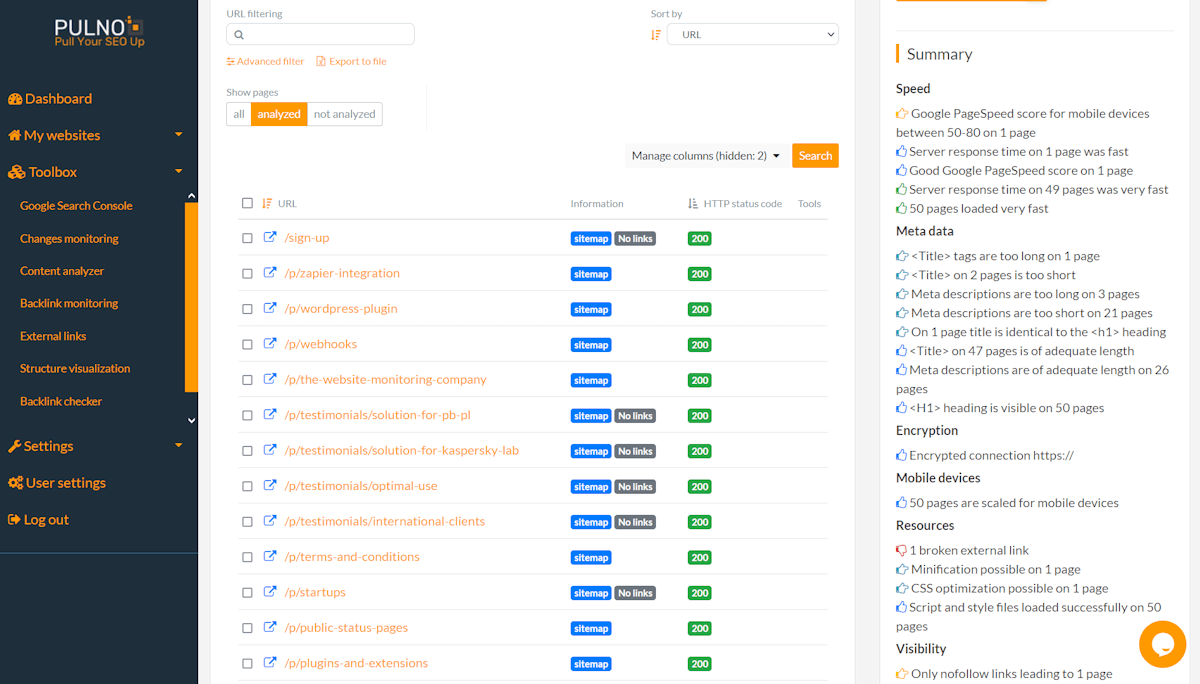Viewport: 1200px width, 684px height.
Task: Click the URL filtering input field
Action: pos(321,34)
